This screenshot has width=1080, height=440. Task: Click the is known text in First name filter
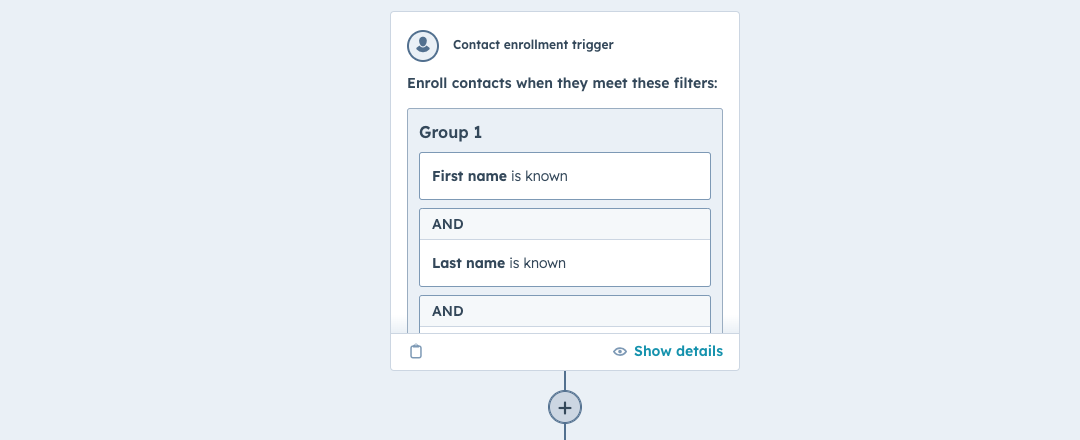pos(539,176)
